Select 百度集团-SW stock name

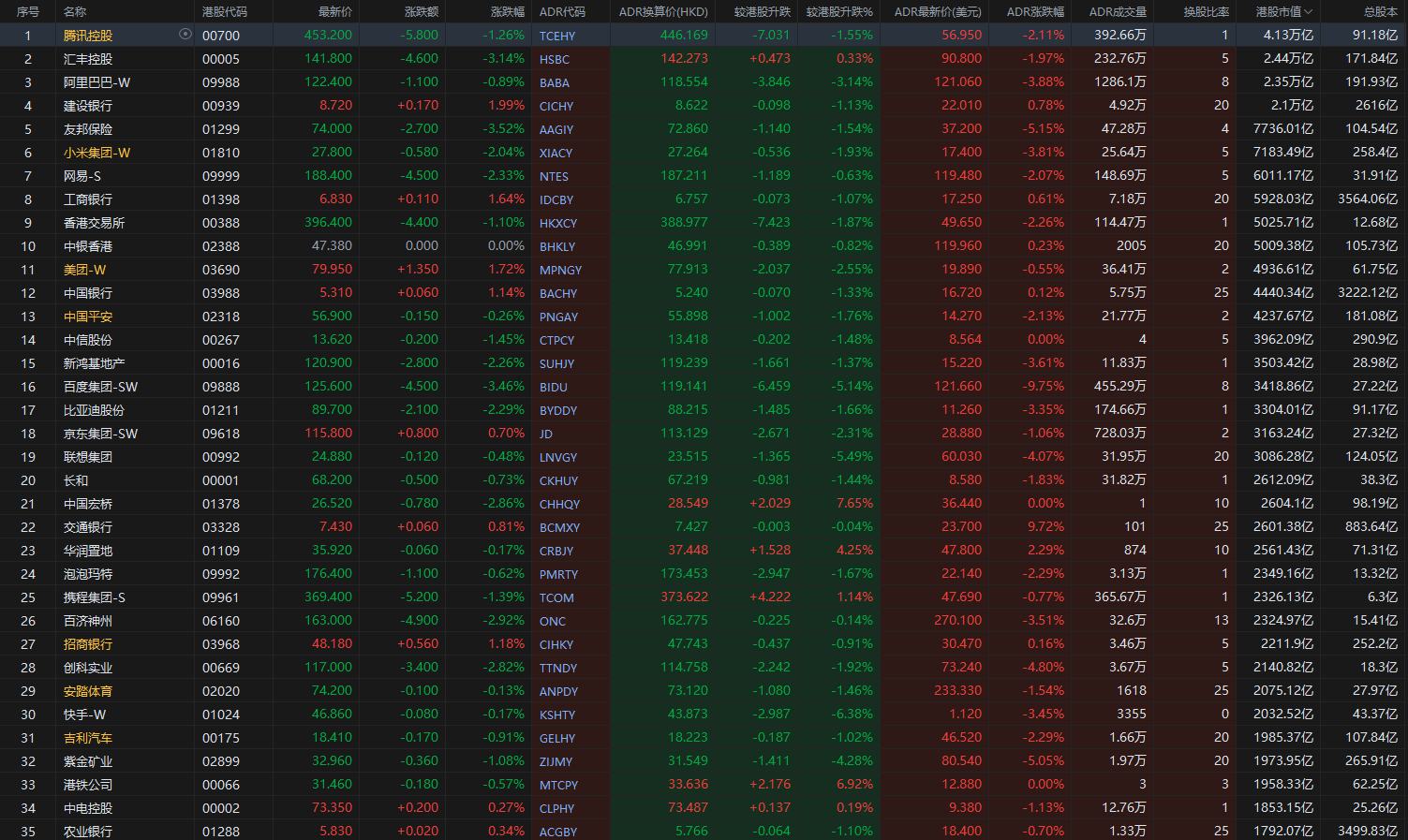100,386
